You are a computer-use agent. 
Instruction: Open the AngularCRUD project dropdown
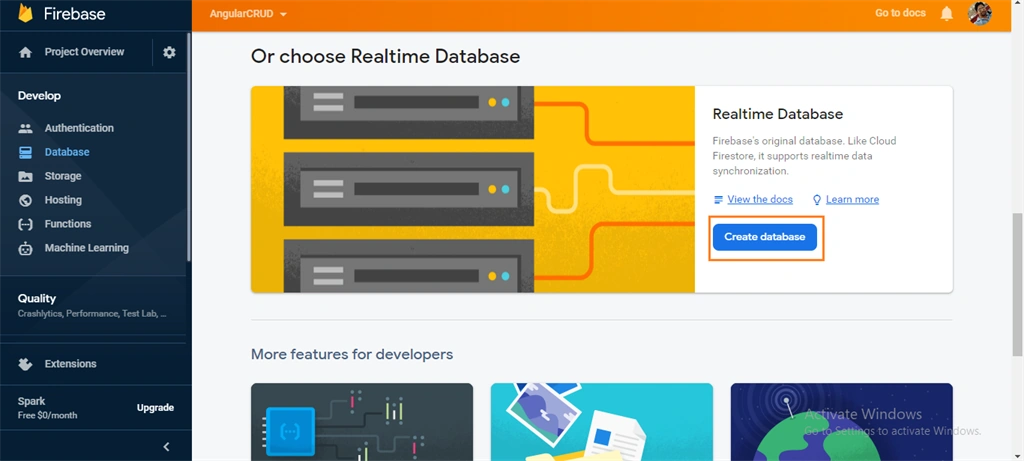point(248,14)
